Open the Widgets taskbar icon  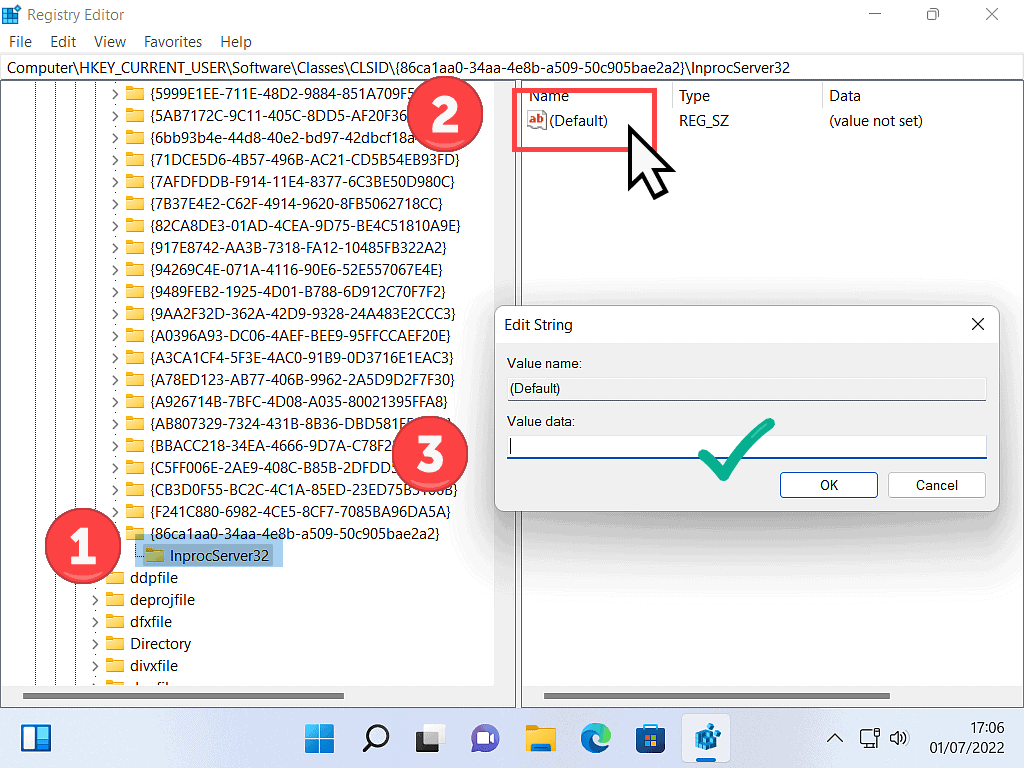(36, 739)
